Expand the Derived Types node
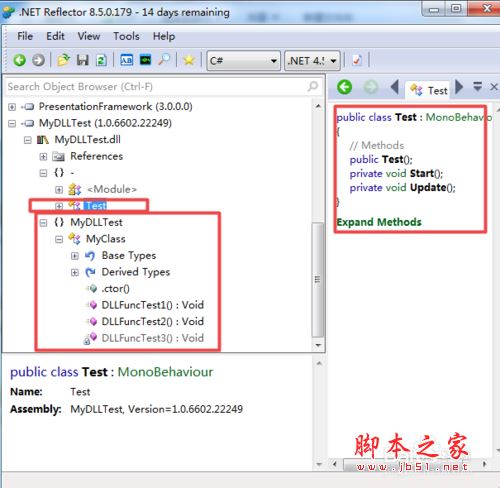The height and width of the screenshot is (488, 500). pyautogui.click(x=75, y=272)
